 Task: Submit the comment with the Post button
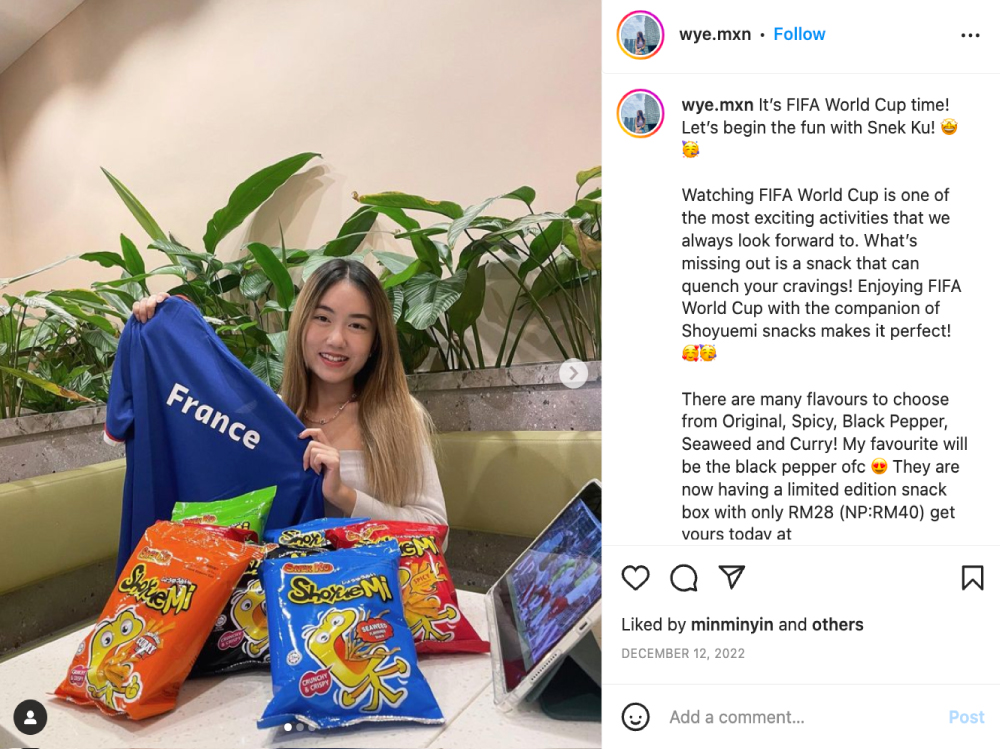pos(966,717)
